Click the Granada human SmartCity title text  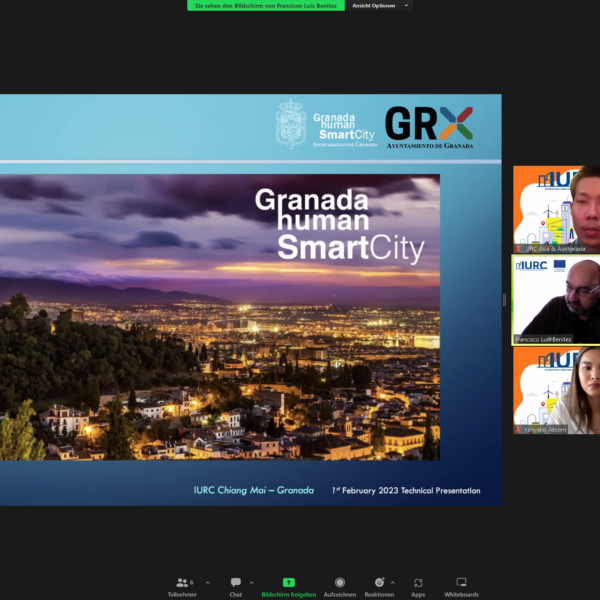point(340,225)
